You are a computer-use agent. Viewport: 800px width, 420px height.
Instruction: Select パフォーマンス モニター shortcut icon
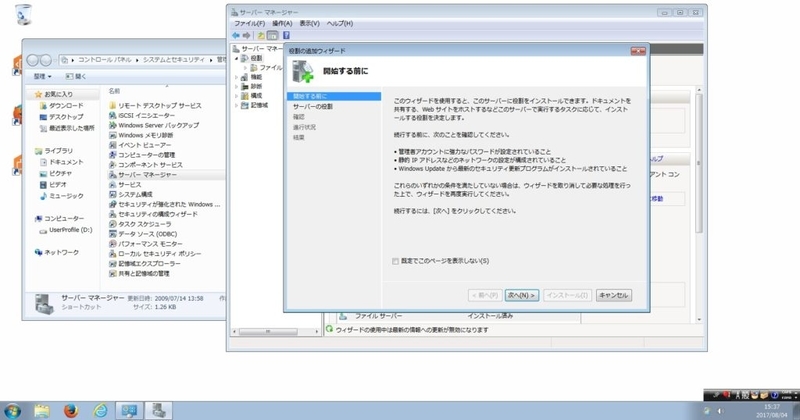(x=113, y=244)
